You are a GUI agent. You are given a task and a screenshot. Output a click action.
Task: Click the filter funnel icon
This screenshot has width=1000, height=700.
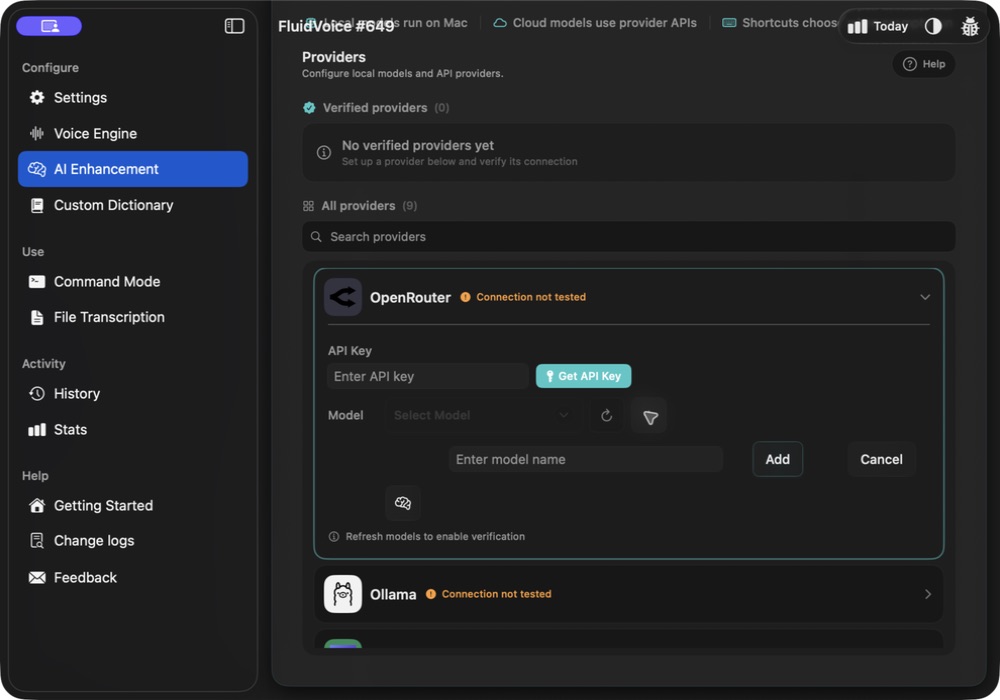[649, 417]
